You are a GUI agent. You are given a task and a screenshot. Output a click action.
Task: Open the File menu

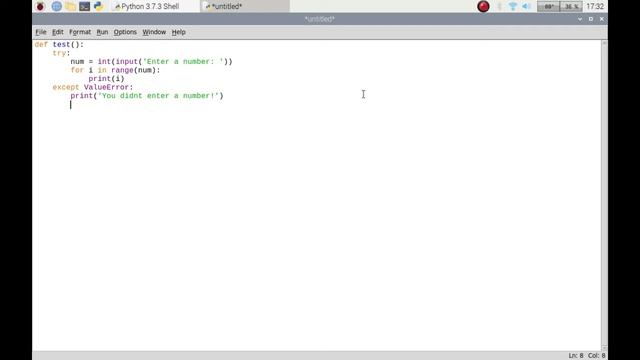point(41,32)
